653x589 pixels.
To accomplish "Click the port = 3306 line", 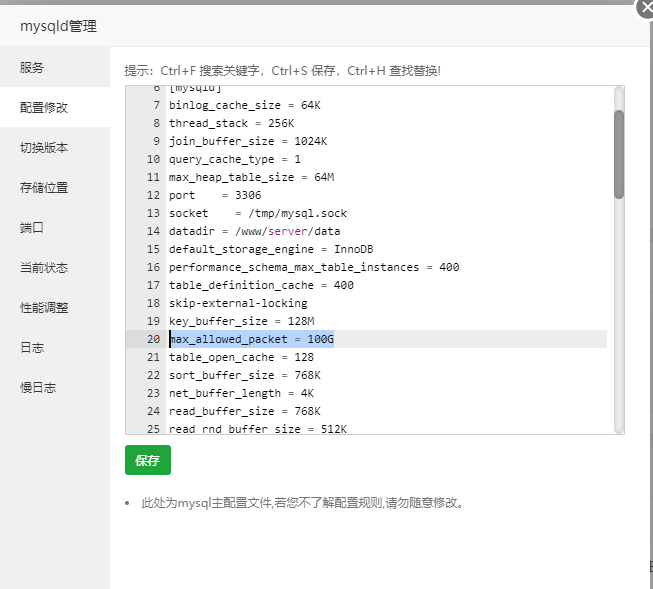I will (x=215, y=195).
